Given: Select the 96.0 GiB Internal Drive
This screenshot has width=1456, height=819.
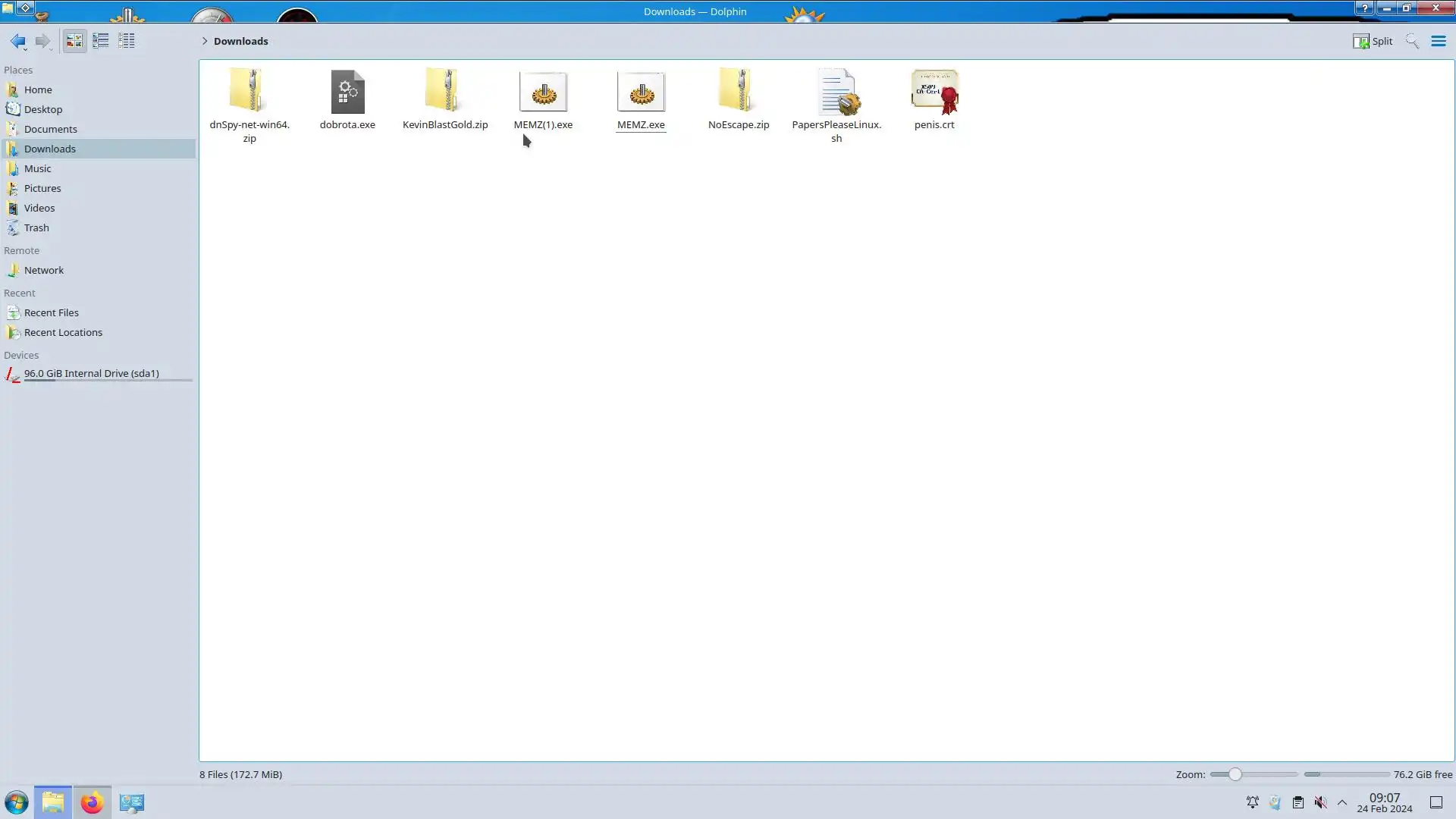Looking at the screenshot, I should pyautogui.click(x=91, y=373).
